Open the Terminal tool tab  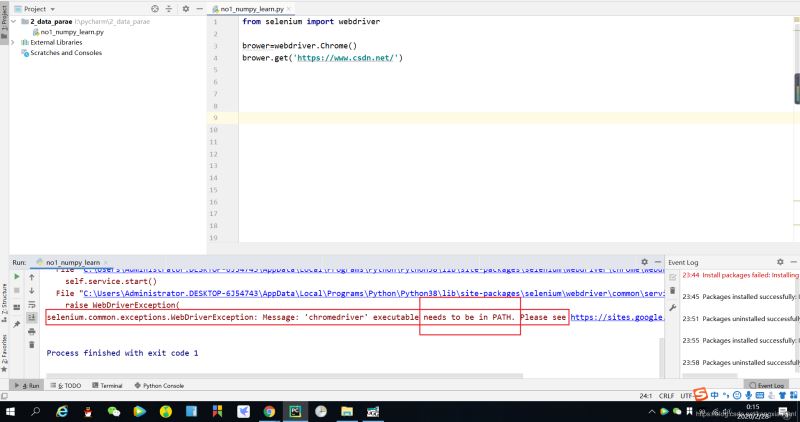[107, 386]
